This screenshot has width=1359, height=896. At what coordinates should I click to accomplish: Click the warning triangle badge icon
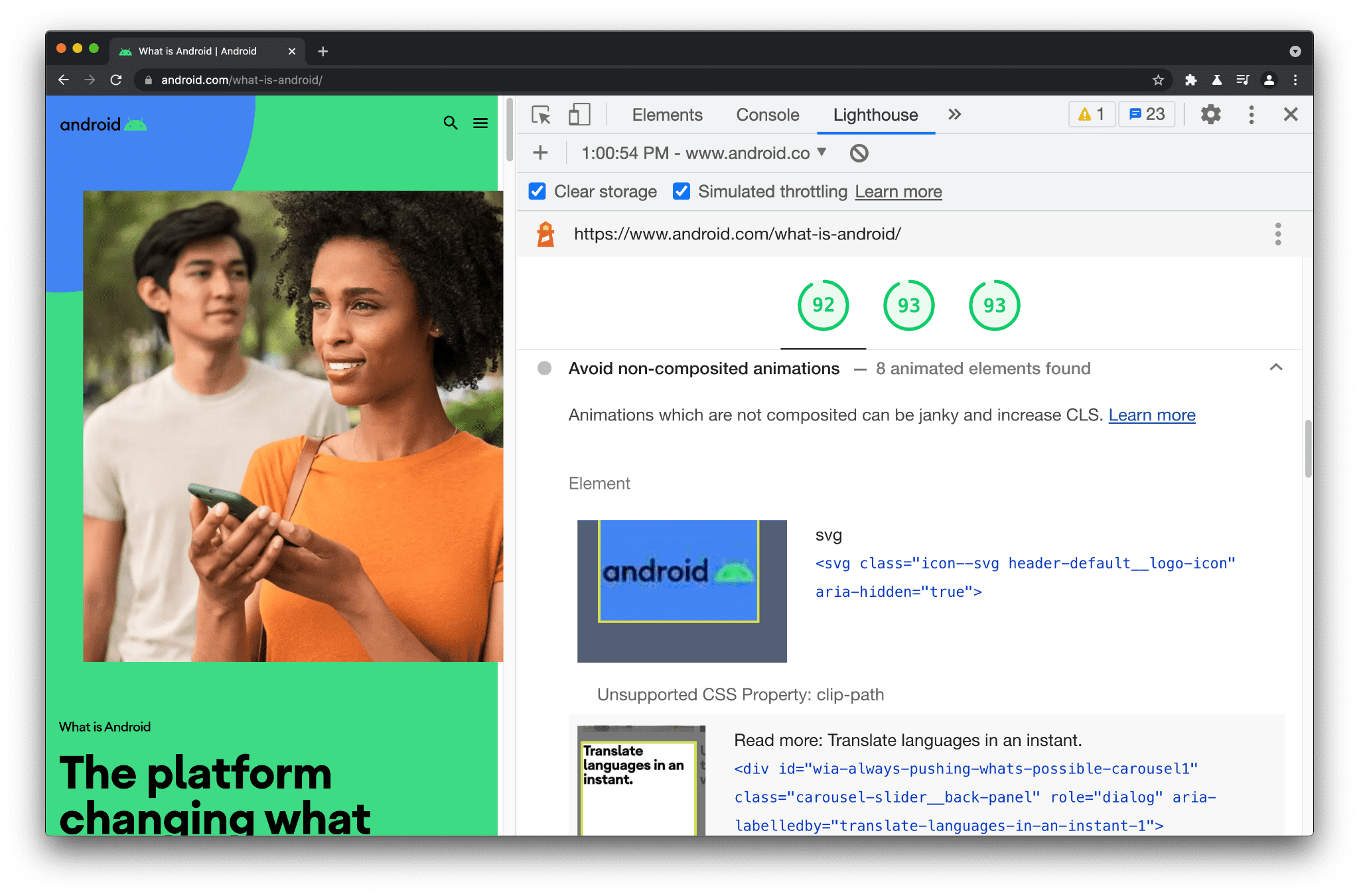[x=1085, y=114]
